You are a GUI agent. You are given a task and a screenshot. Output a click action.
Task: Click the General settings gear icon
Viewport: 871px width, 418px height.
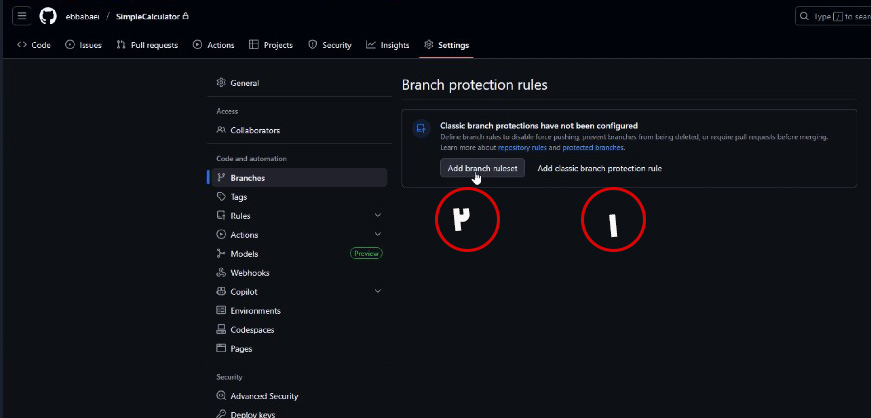(x=221, y=83)
